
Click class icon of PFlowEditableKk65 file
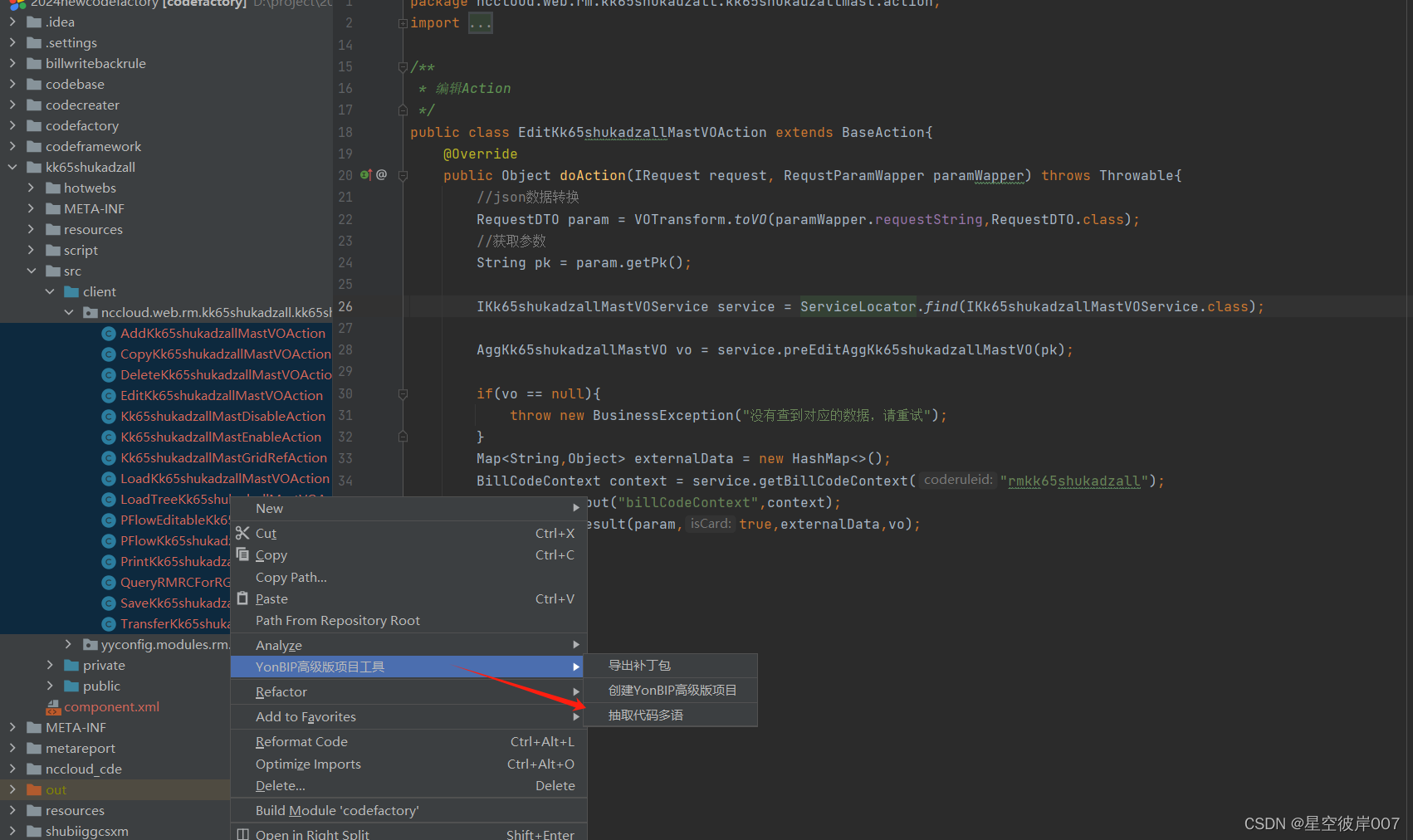click(x=108, y=520)
